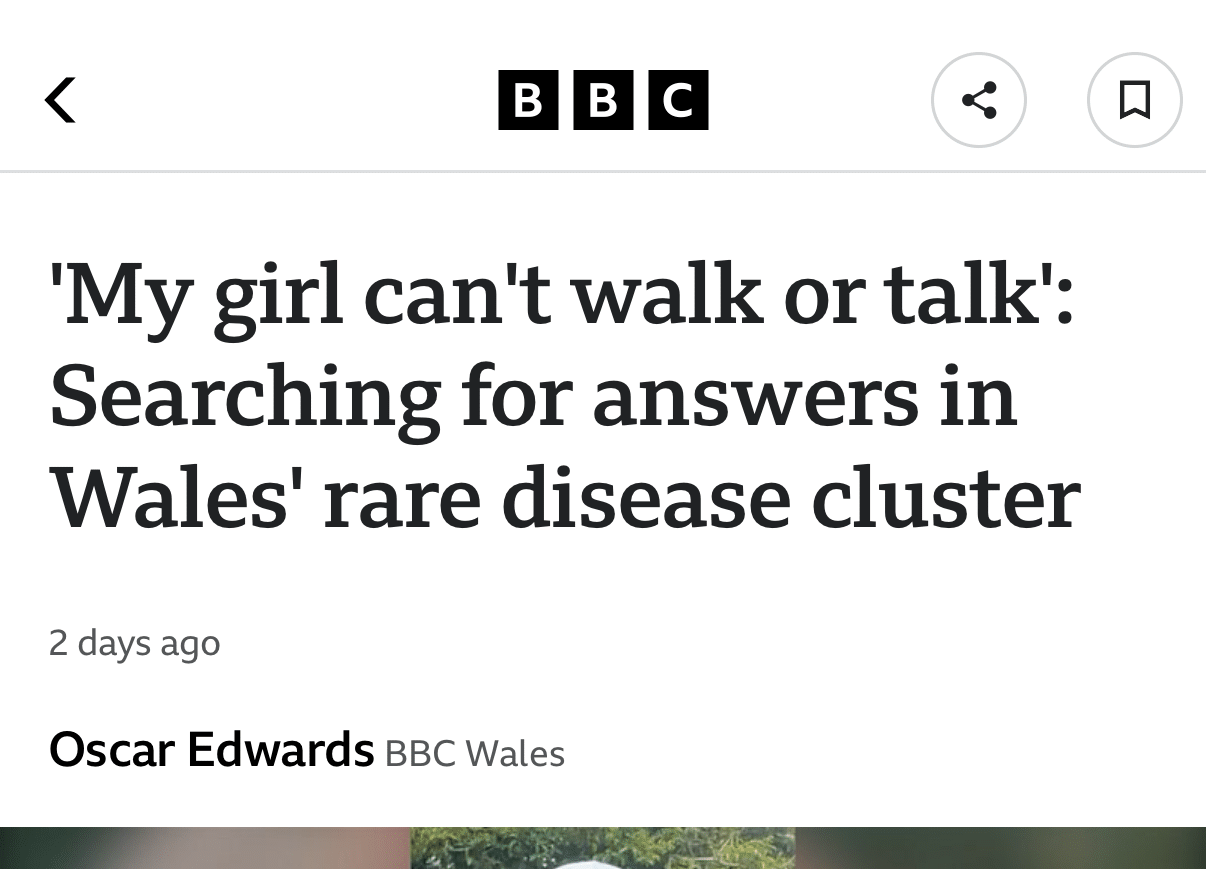Click the middle B block of the BBC logo

603,100
